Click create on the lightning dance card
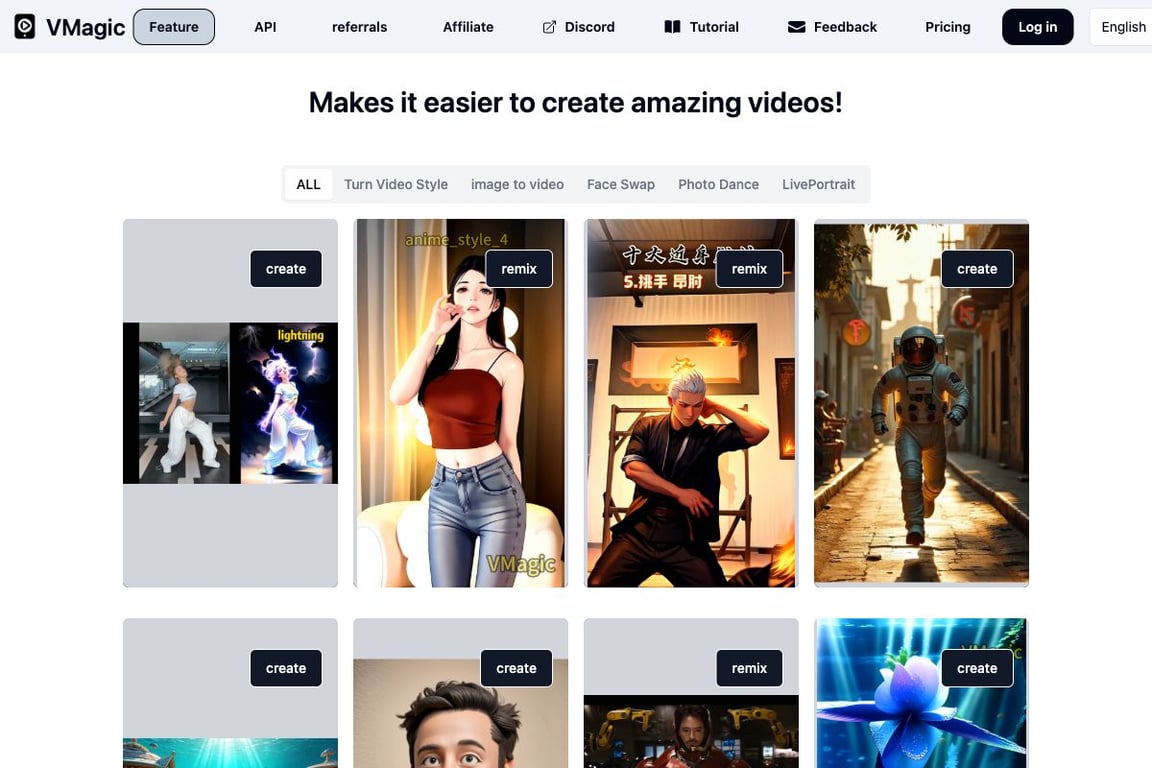The image size is (1152, 768). (x=286, y=269)
